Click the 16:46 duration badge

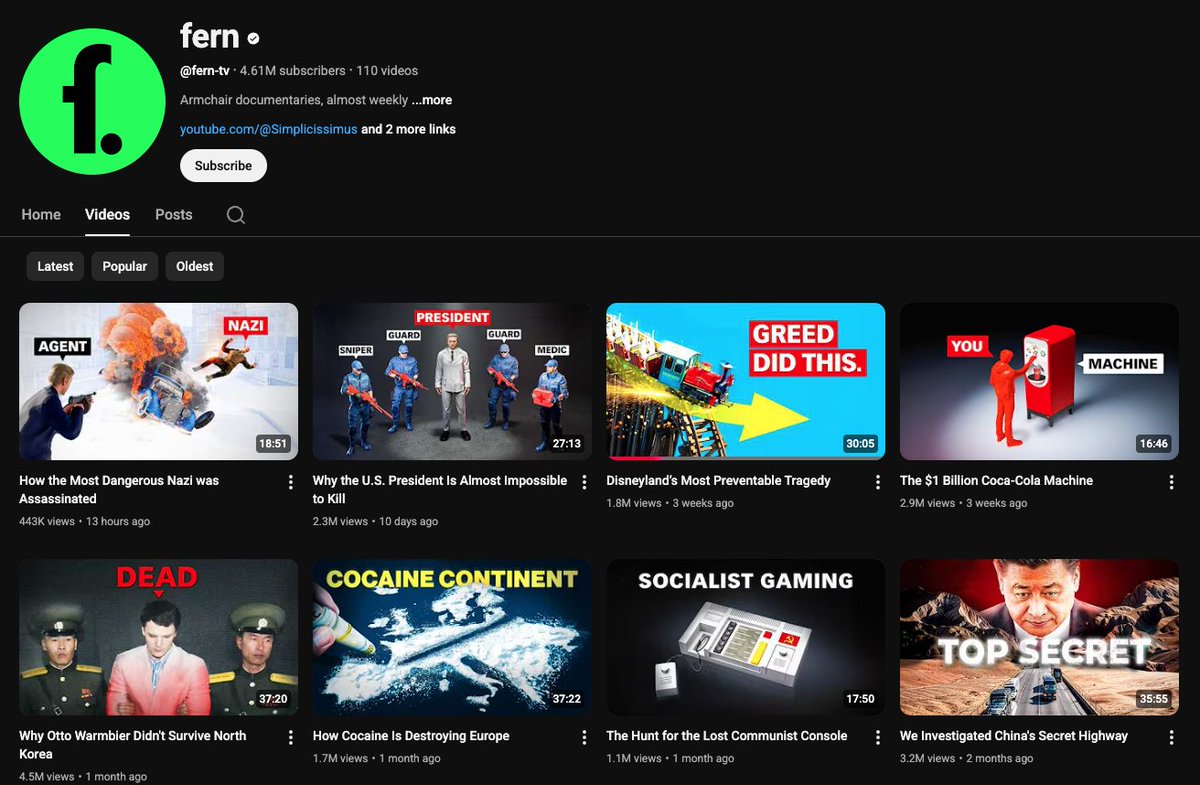(x=1153, y=444)
